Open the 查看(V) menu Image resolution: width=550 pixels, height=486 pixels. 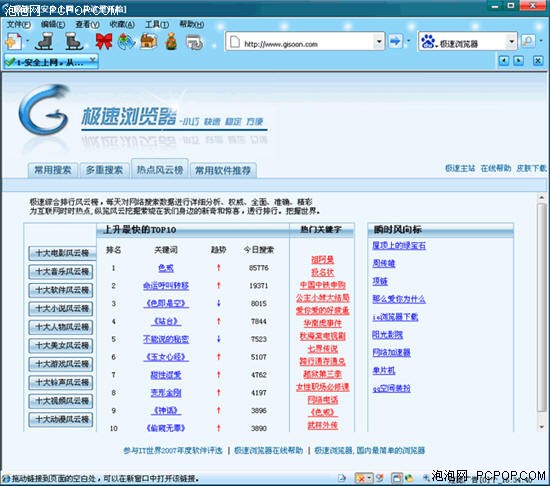pyautogui.click(x=88, y=24)
